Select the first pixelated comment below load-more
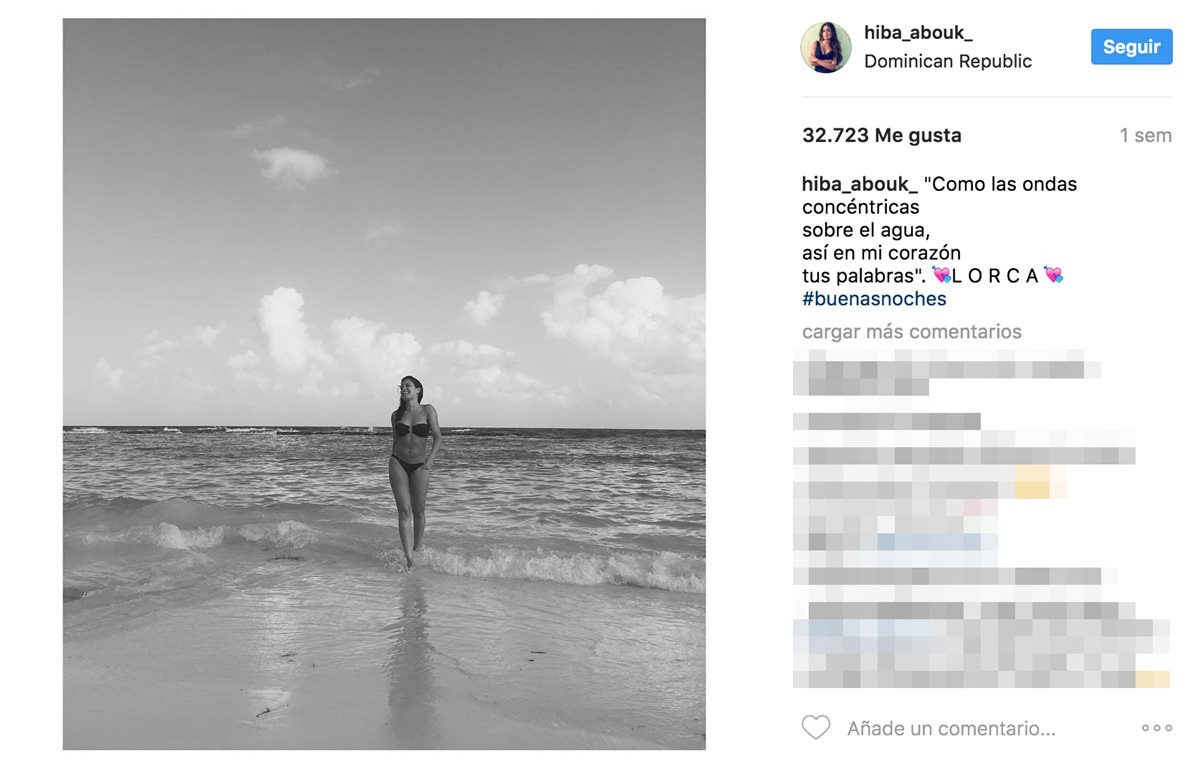 point(946,371)
